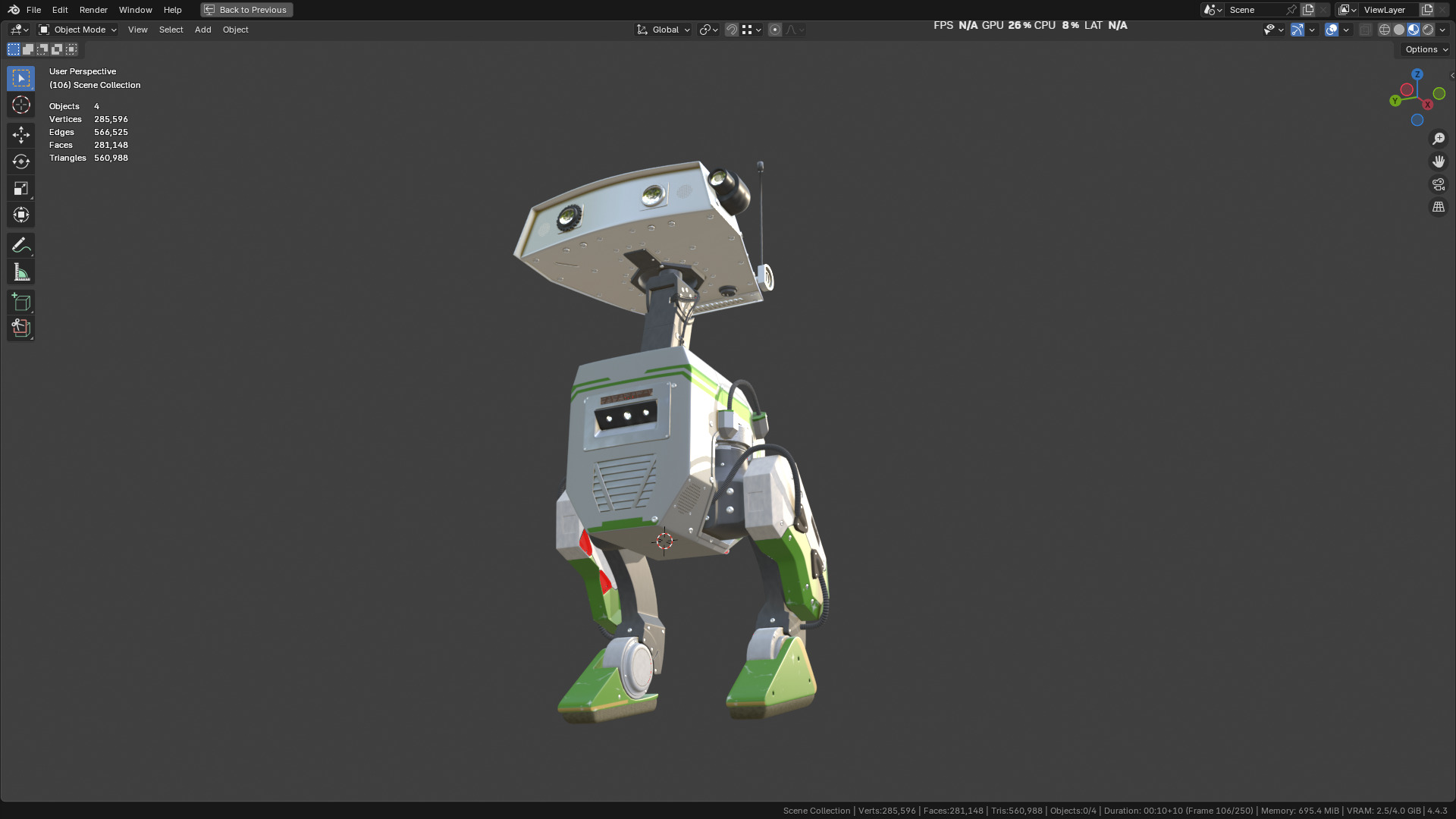Click the Pan hand viewport icon

(x=1438, y=162)
